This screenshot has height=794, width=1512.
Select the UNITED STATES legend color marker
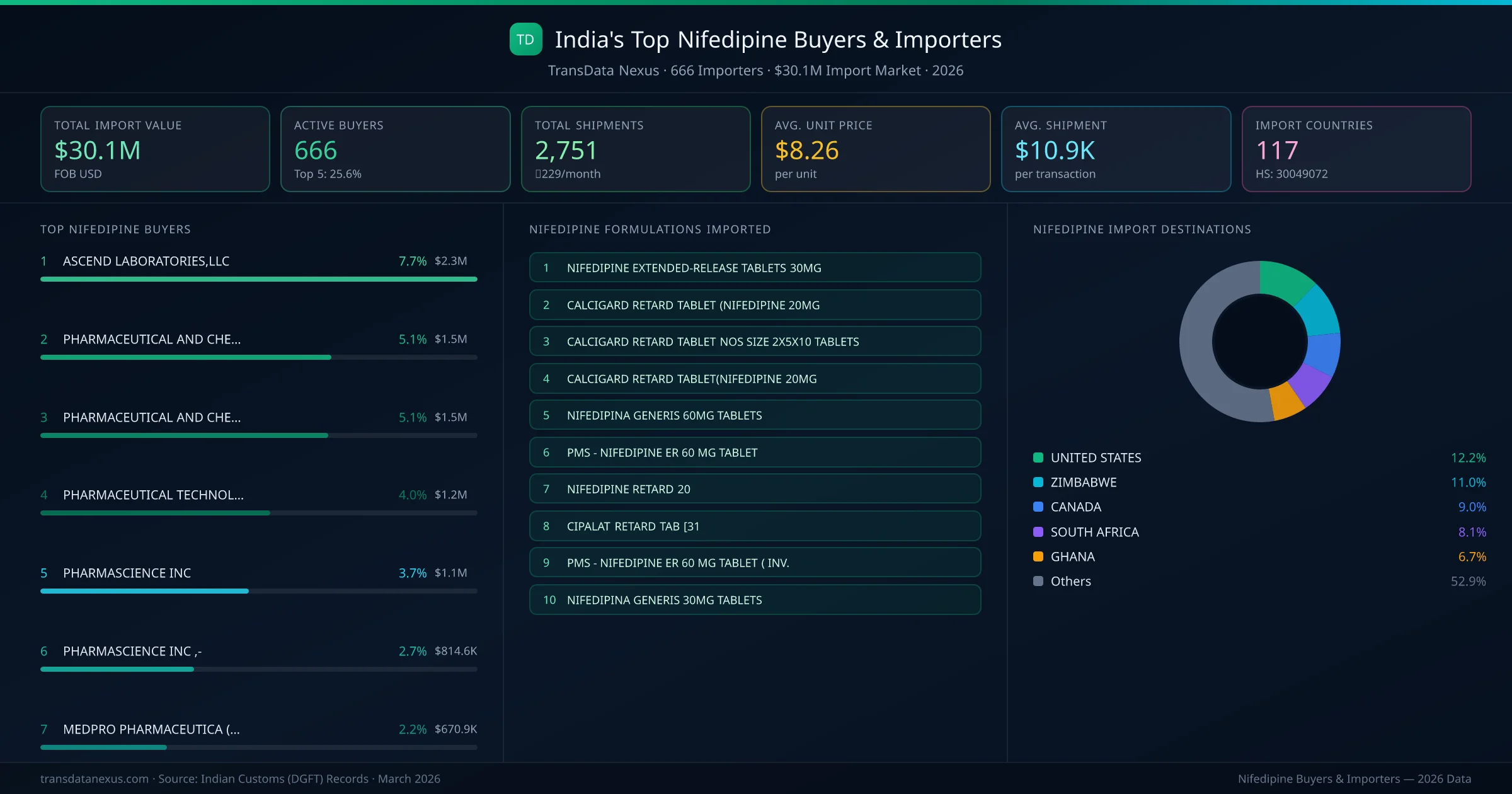(1037, 457)
